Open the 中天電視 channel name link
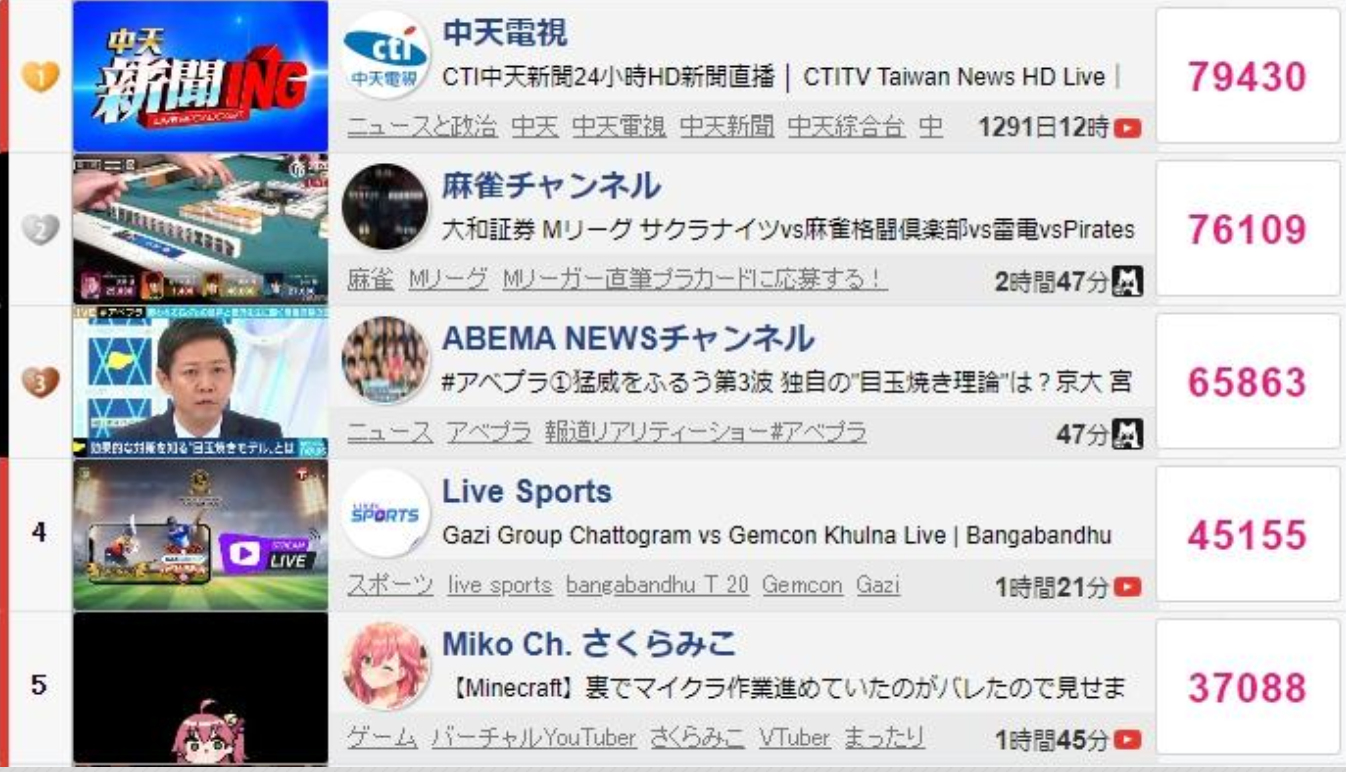The height and width of the screenshot is (772, 1346). tap(504, 33)
